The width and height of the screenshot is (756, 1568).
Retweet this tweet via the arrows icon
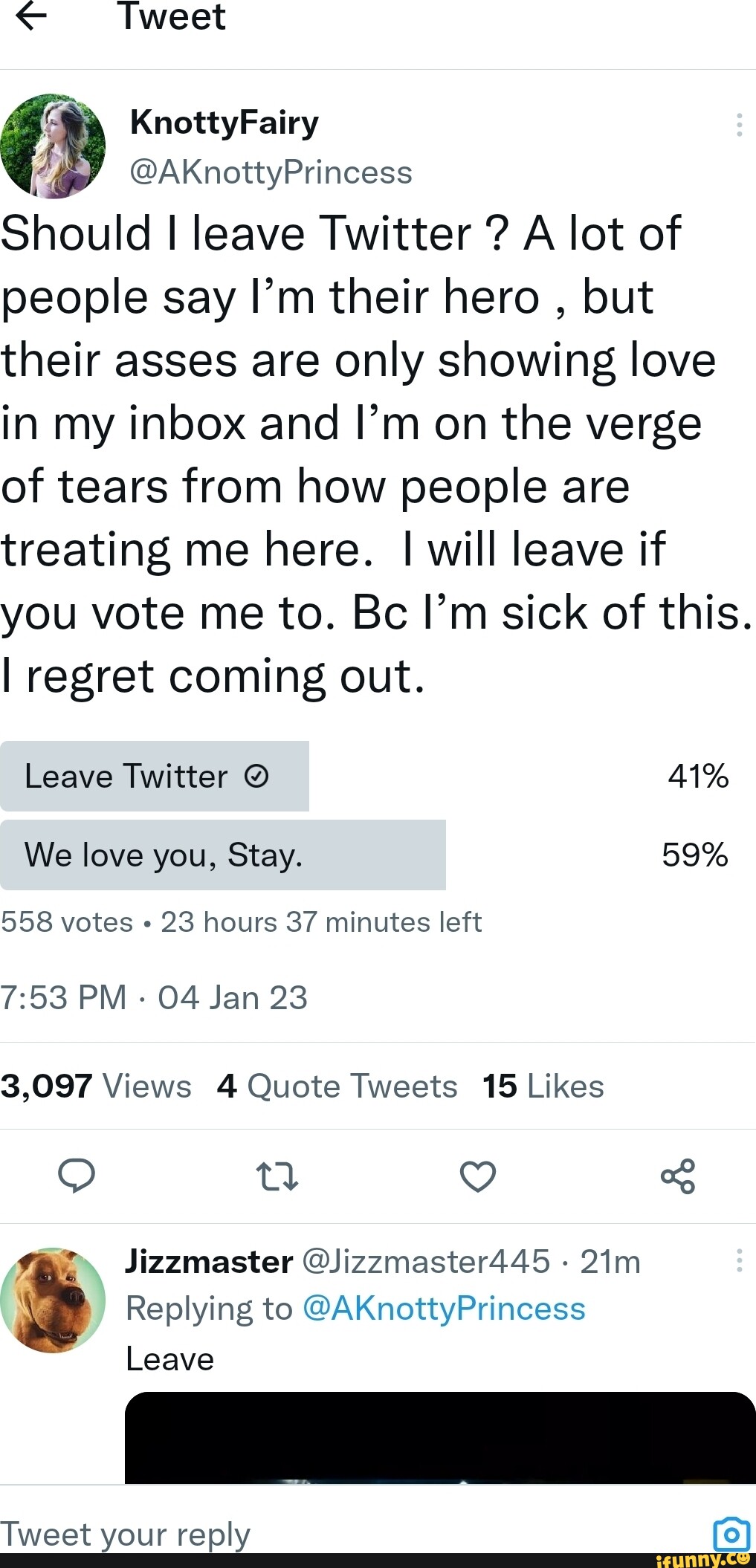click(x=277, y=1176)
